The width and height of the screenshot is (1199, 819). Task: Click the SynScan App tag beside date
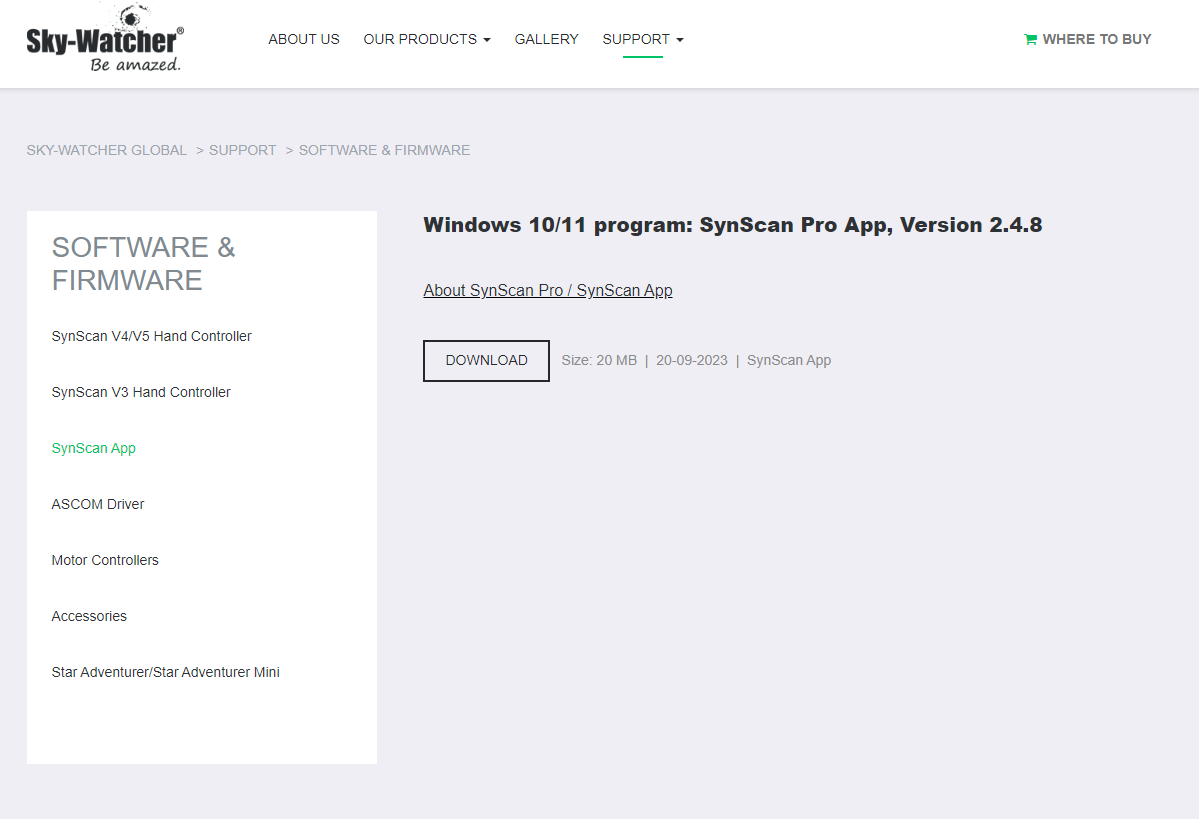tap(788, 360)
